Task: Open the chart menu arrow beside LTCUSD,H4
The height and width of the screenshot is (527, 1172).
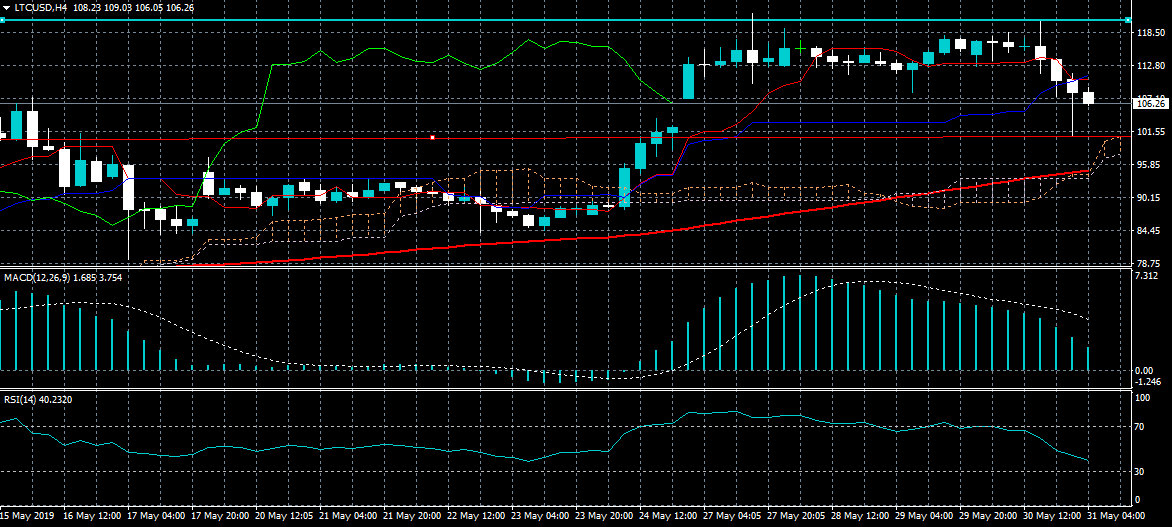Action: click(x=5, y=7)
